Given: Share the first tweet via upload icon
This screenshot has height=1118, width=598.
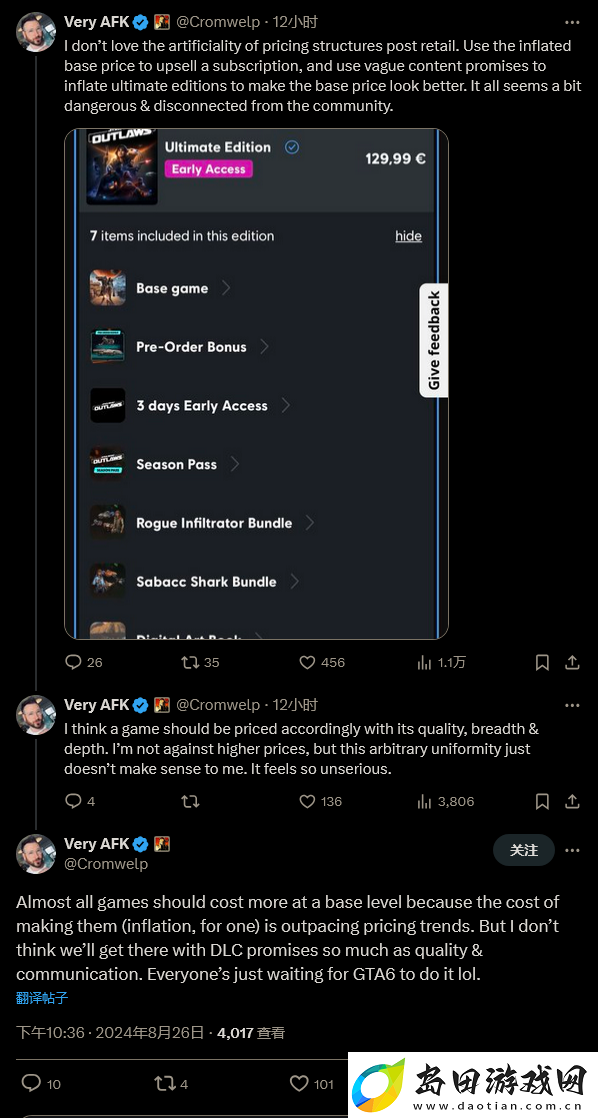Looking at the screenshot, I should tap(572, 662).
